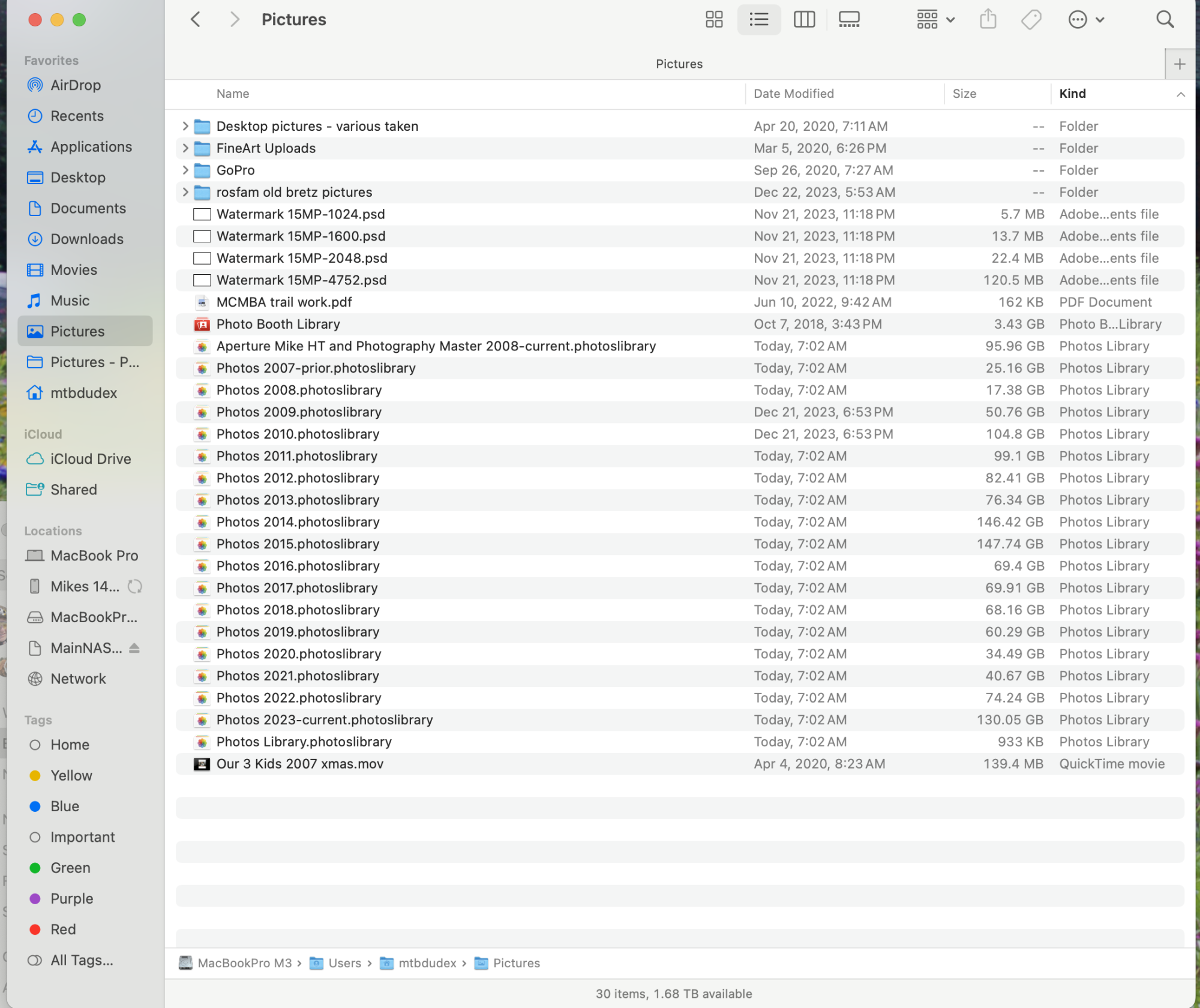Filter by the Purple tag
Viewport: 1200px width, 1008px height.
point(72,899)
